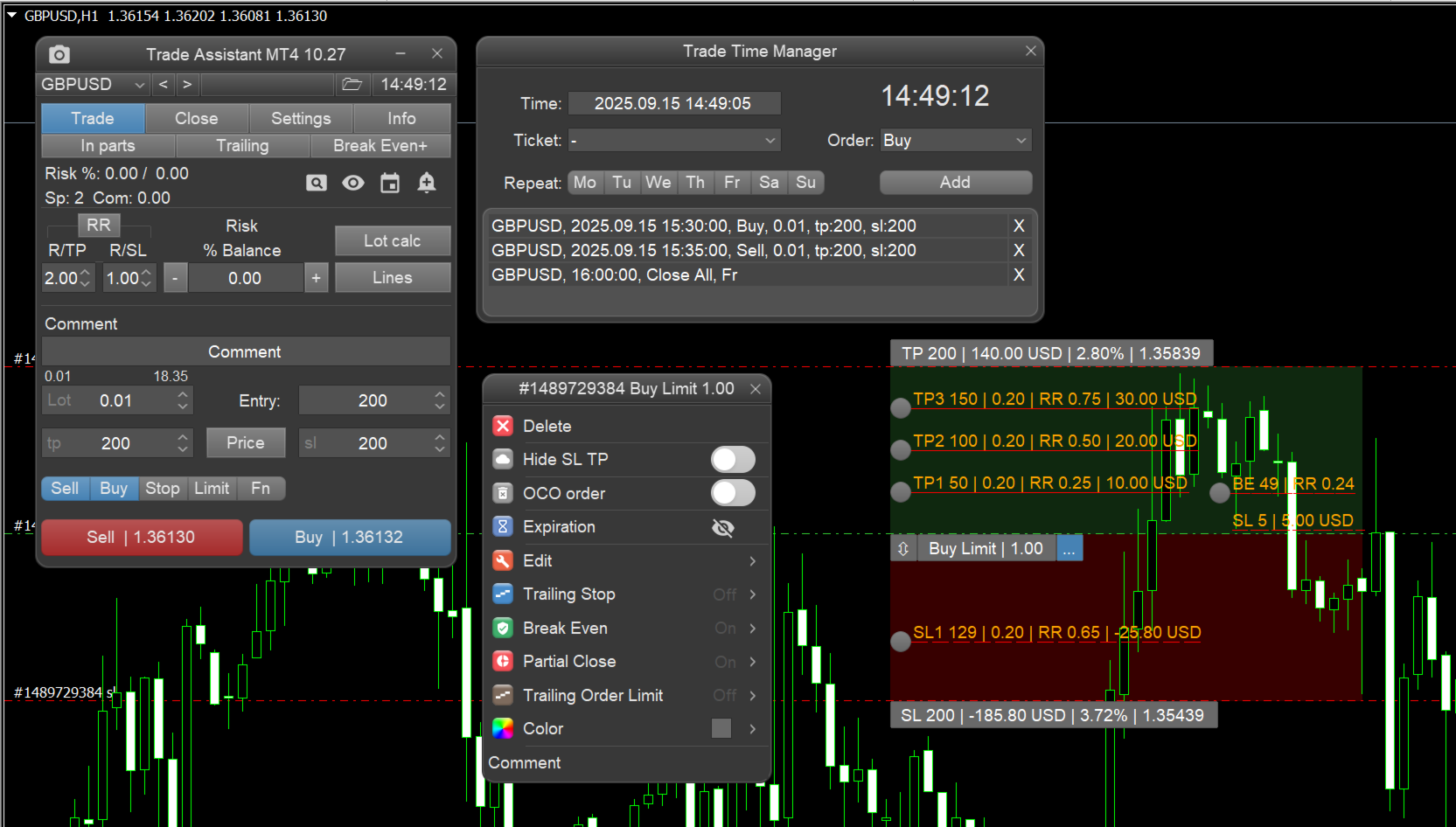This screenshot has width=1456, height=827.
Task: Click the magnifier search icon under Risk
Action: (317, 183)
